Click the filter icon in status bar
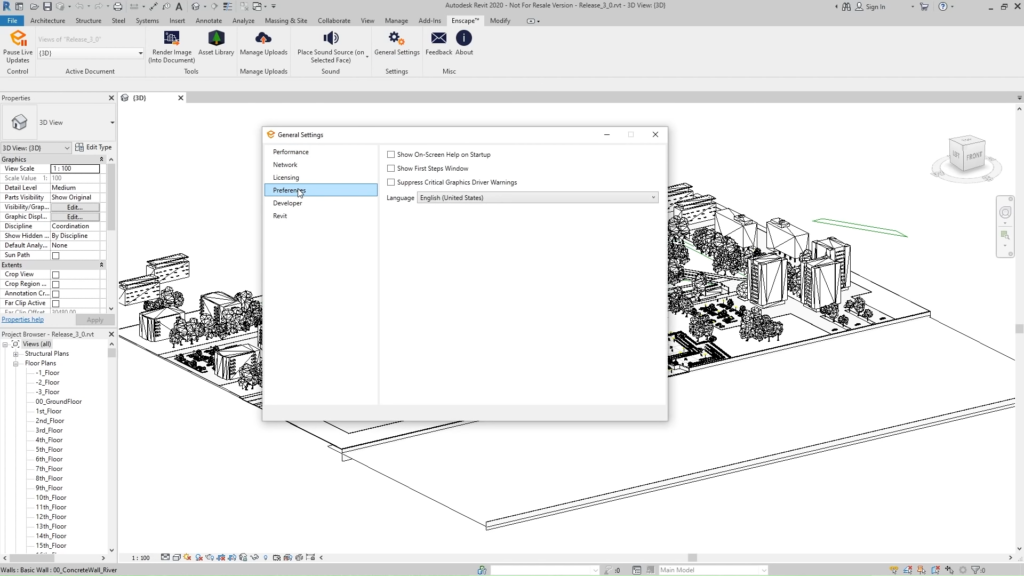This screenshot has height=576, width=1024. 978,570
